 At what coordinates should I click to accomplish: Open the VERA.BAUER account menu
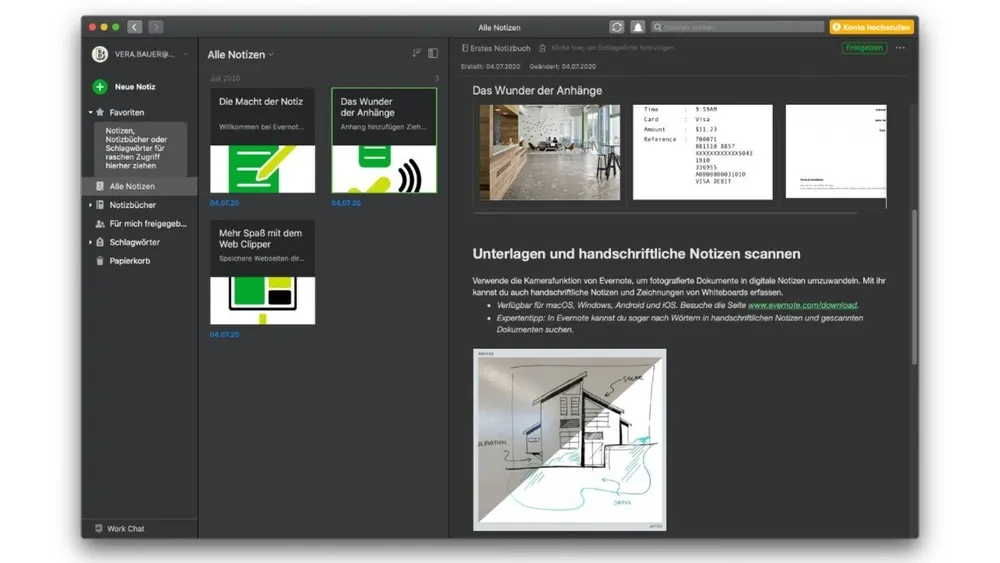[140, 54]
